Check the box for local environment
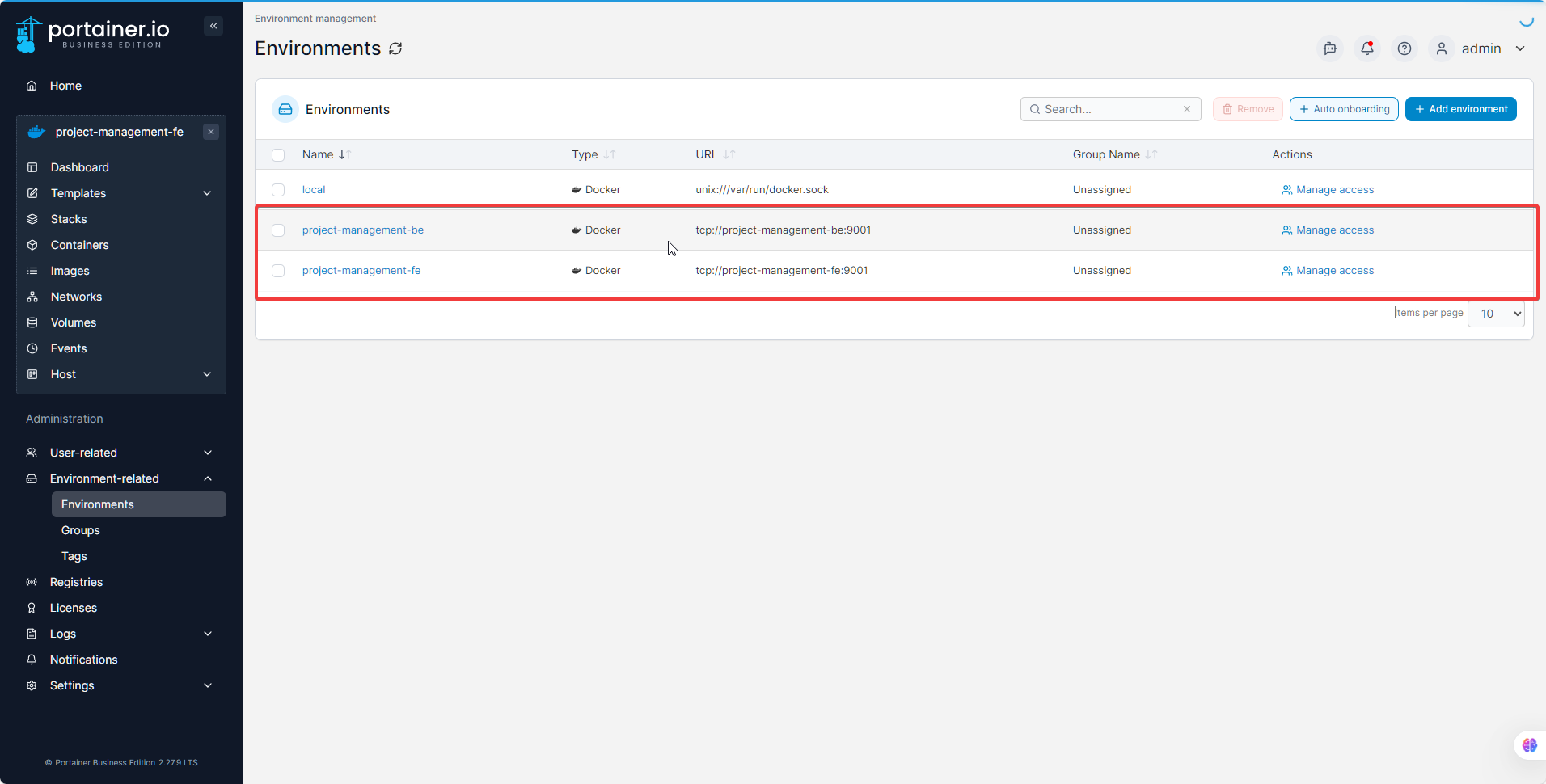This screenshot has width=1546, height=784. (x=278, y=190)
